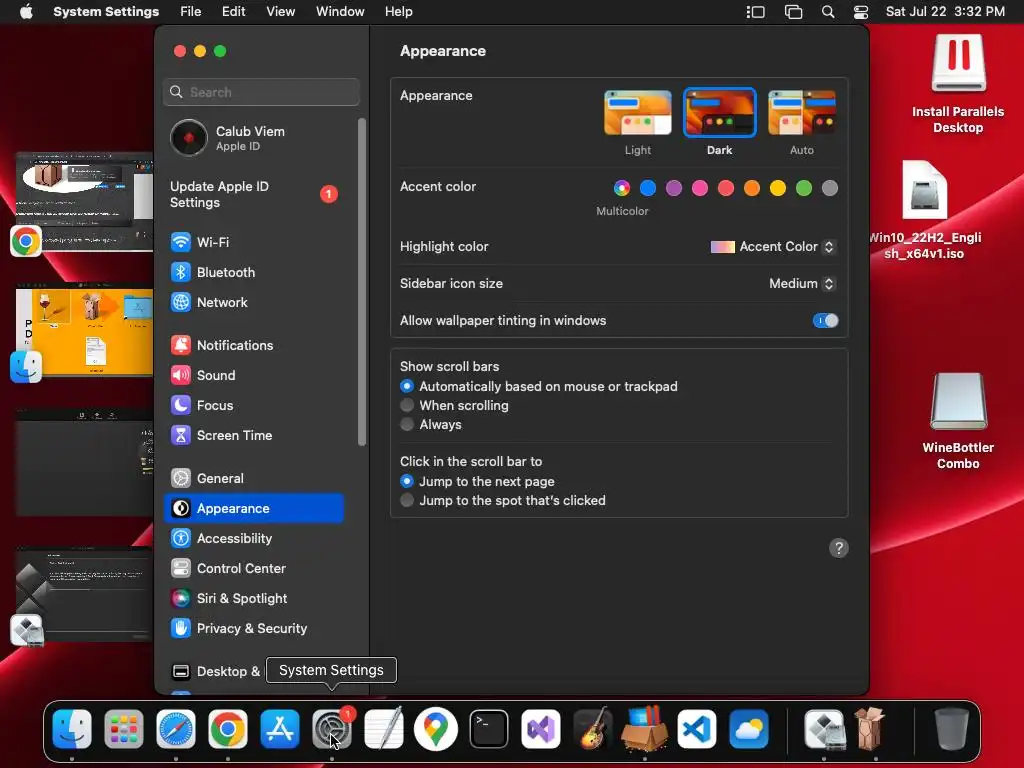Select red accent color
Screen dimensions: 1024x768
click(x=726, y=189)
